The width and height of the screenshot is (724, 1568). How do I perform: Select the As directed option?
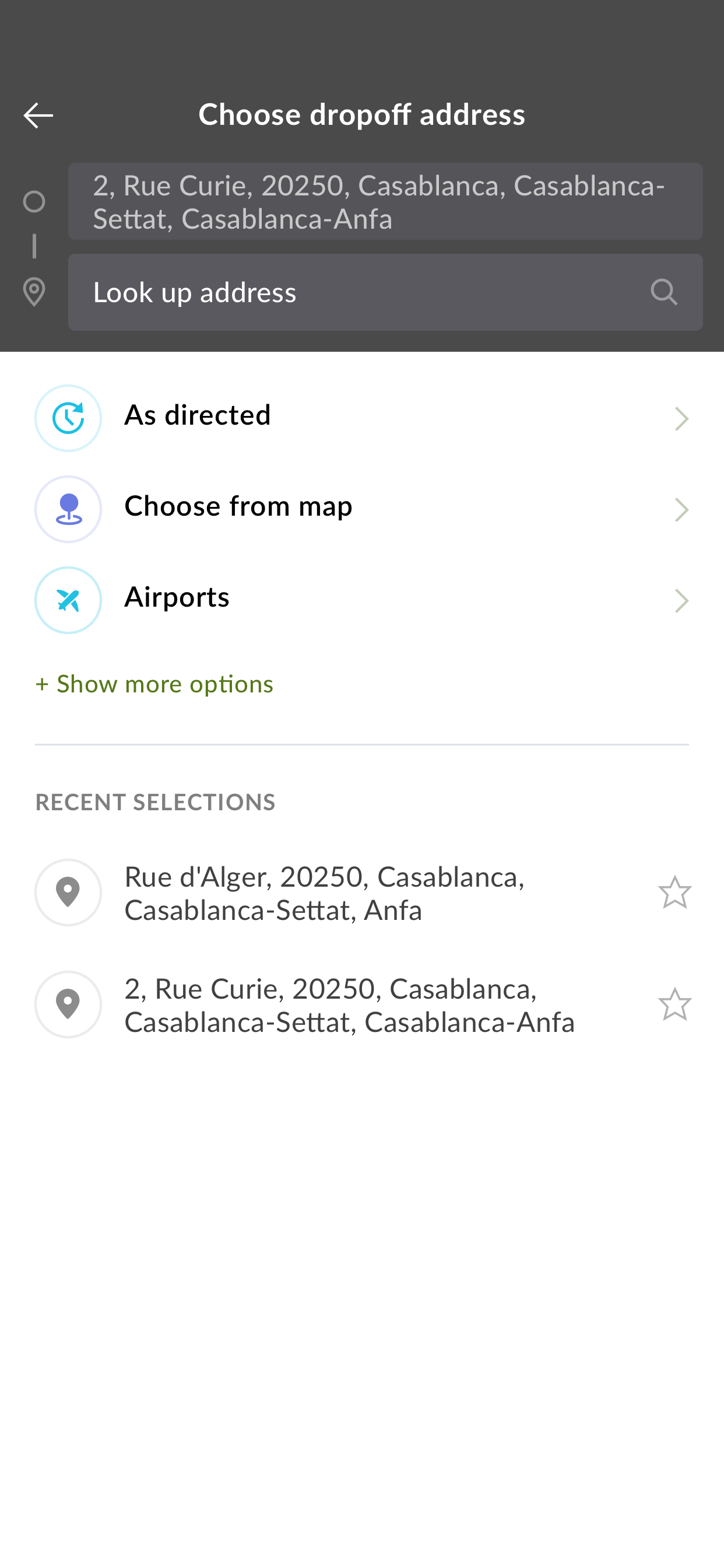coord(362,418)
